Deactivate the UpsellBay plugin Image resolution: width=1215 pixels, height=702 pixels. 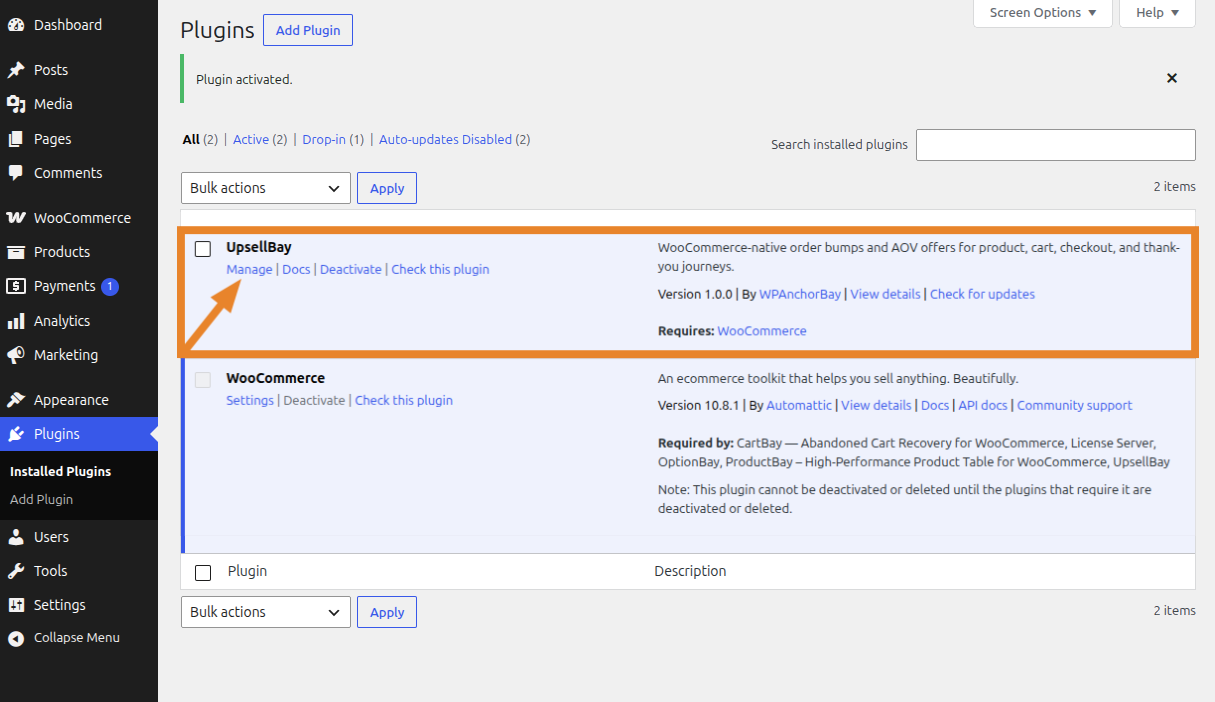click(351, 269)
